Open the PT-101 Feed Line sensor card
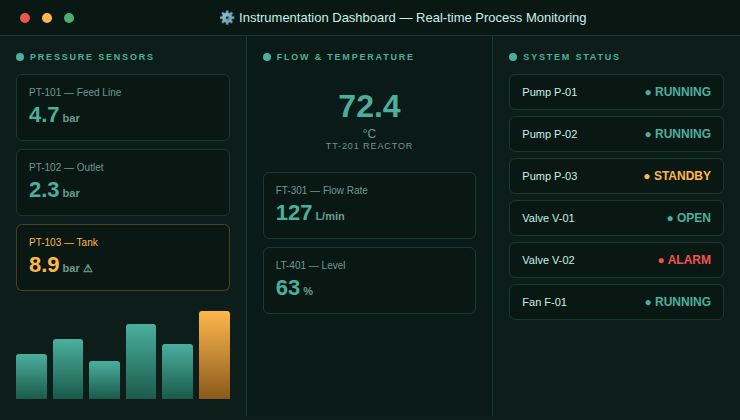 (x=123, y=107)
